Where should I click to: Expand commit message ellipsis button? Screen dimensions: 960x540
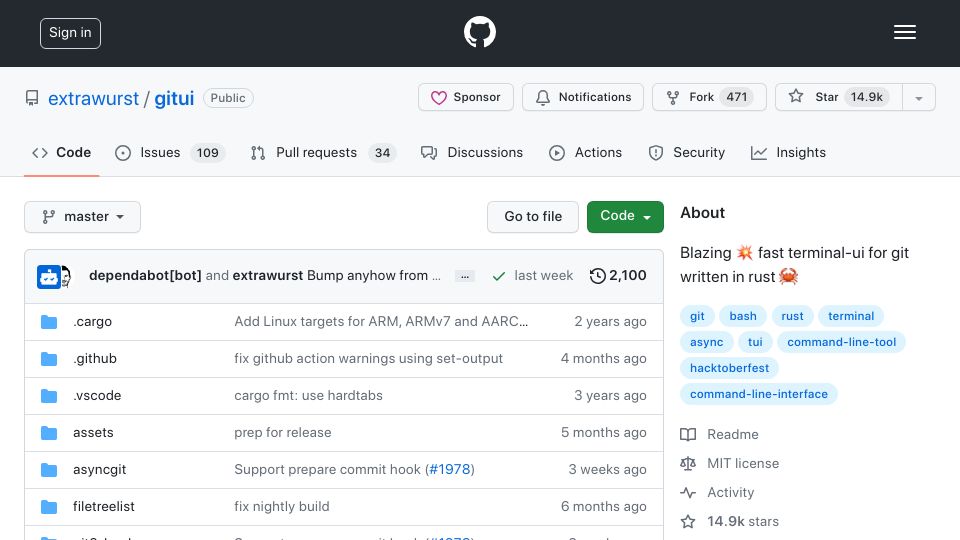click(x=465, y=276)
